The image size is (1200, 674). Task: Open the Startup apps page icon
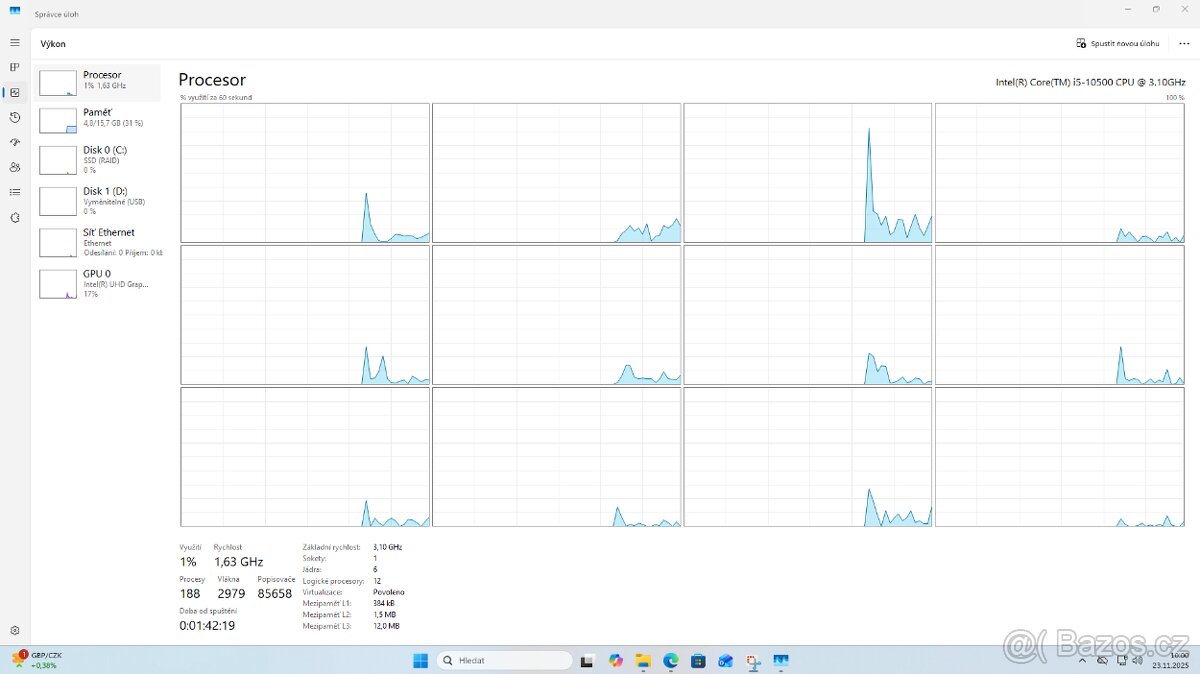(14, 142)
